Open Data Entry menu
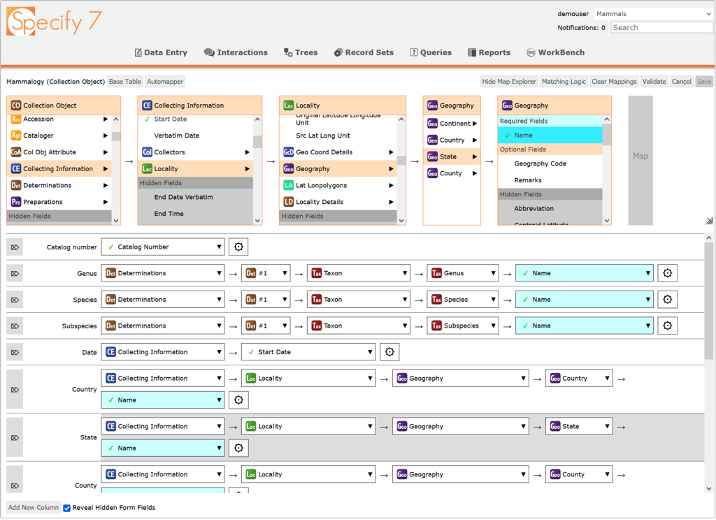This screenshot has width=716, height=520. click(161, 53)
